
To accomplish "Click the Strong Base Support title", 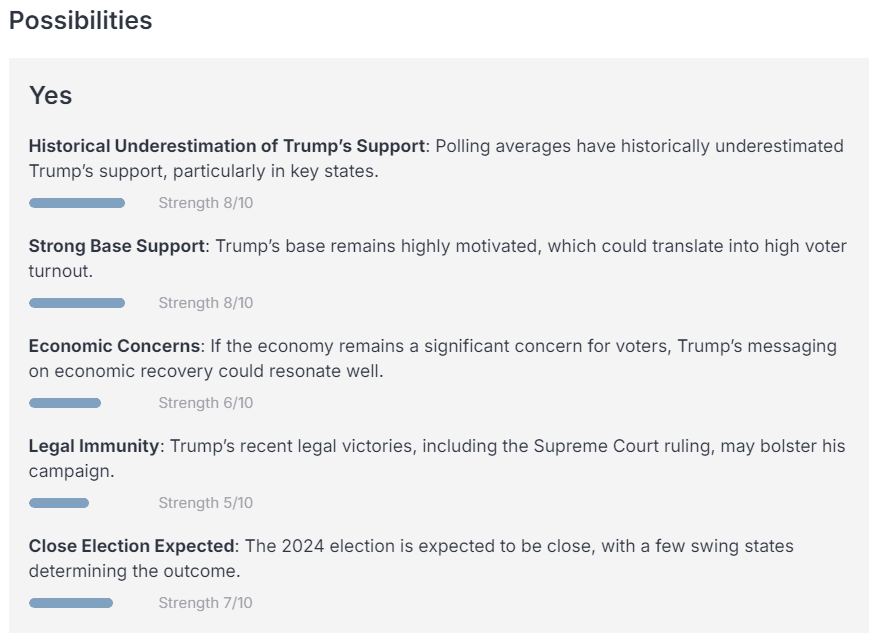I will point(116,246).
